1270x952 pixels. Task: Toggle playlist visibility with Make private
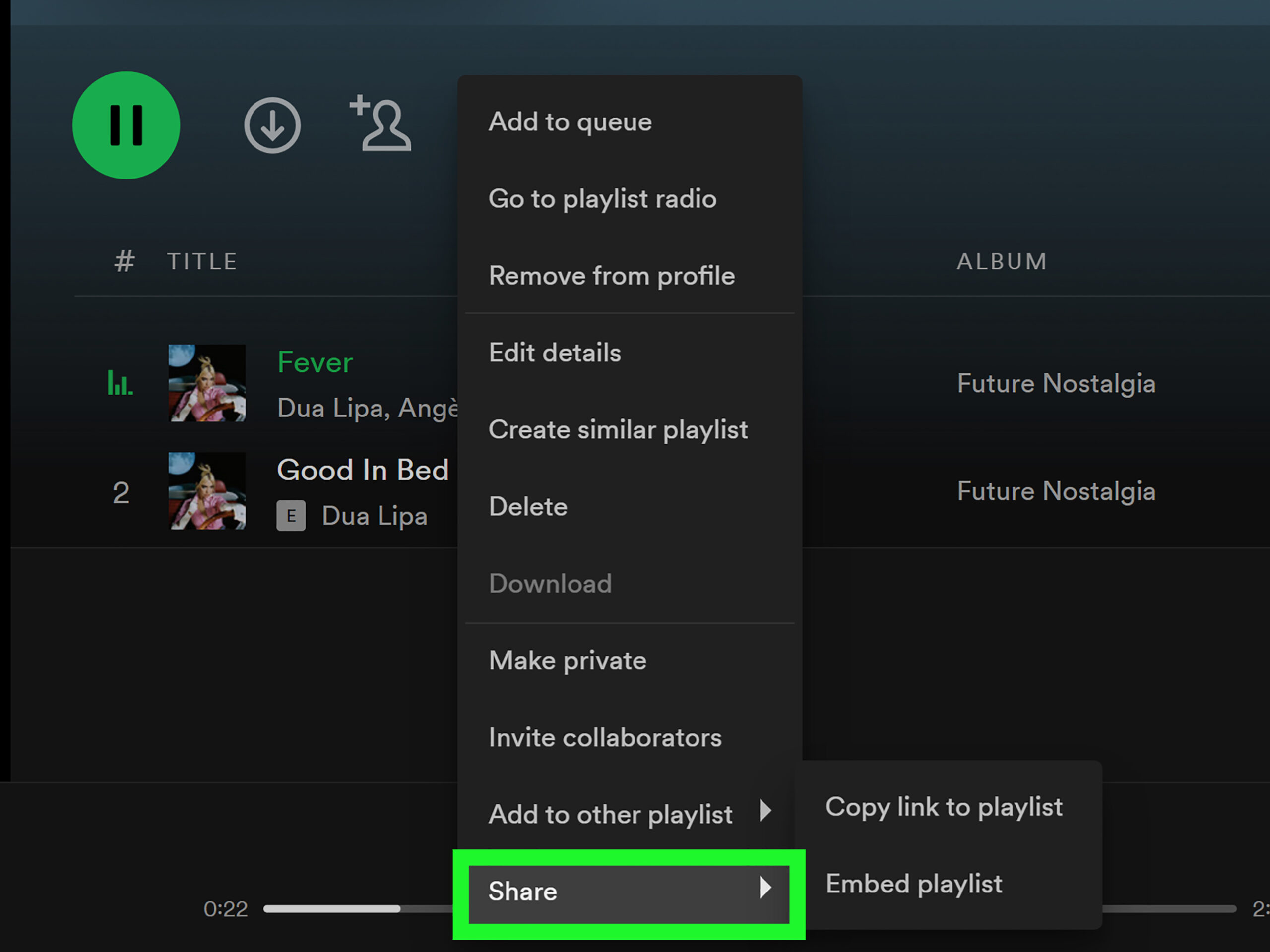[x=567, y=660]
